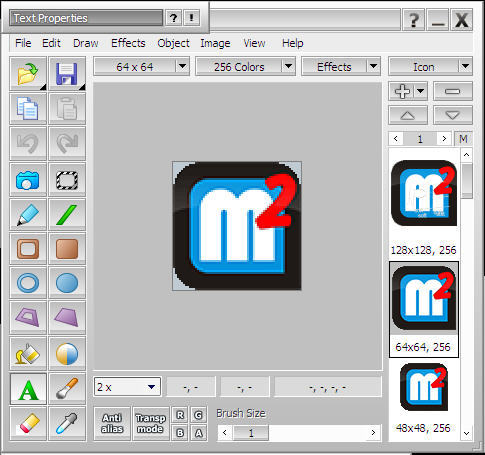Select the 48x48, 256 icon thumbnail

[x=424, y=398]
